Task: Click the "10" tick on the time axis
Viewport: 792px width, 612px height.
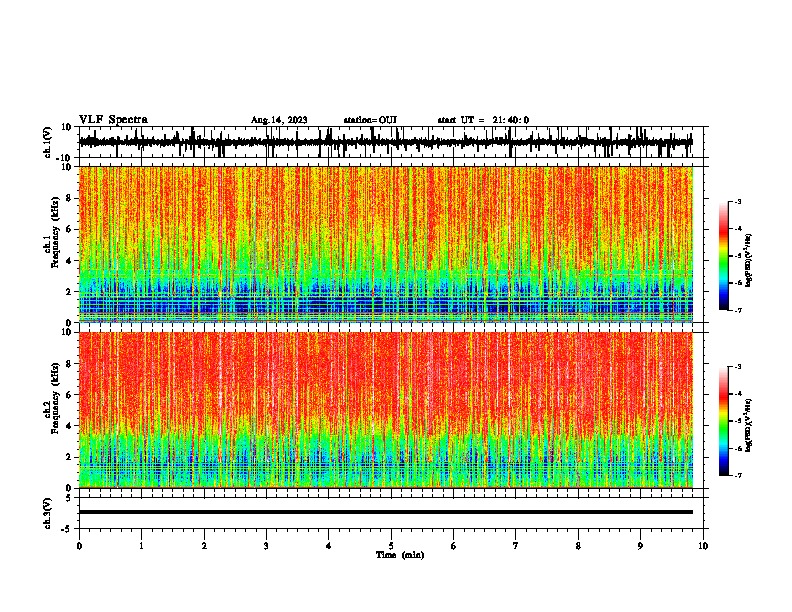Action: 703,546
